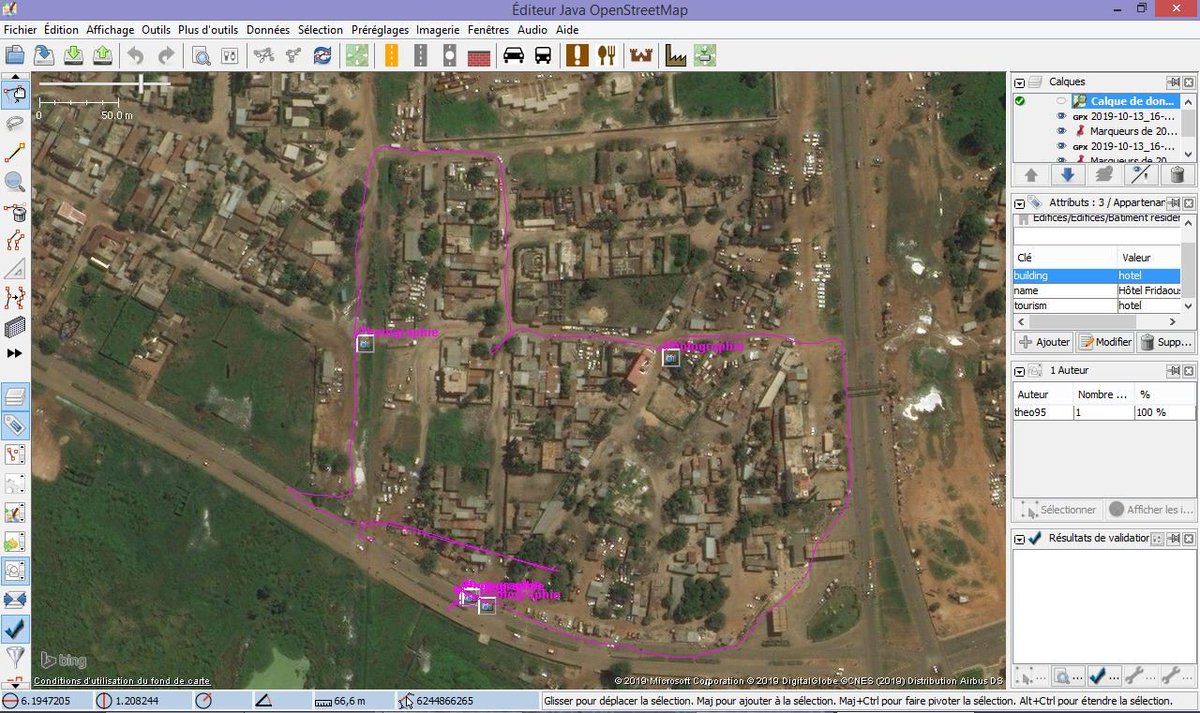Pick the factory preset icon
Viewport: 1200px width, 713px height.
[x=676, y=55]
